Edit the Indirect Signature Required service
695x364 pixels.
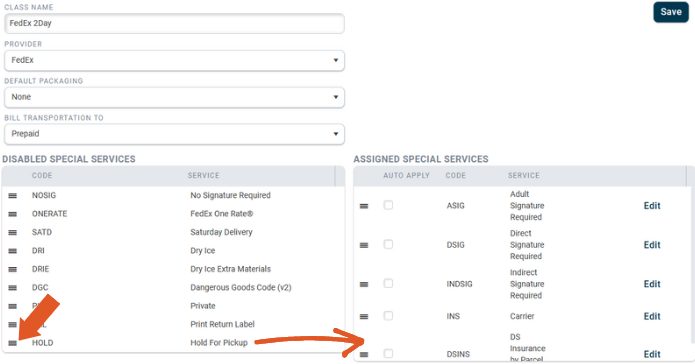click(652, 284)
